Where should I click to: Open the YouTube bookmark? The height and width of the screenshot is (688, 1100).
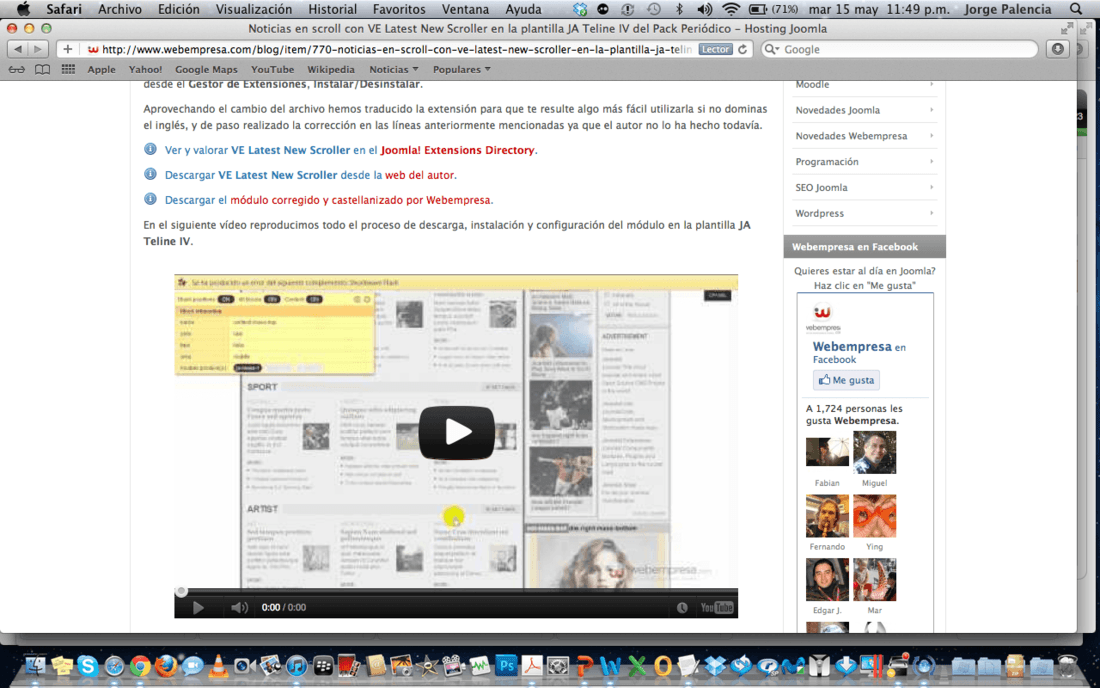(272, 69)
